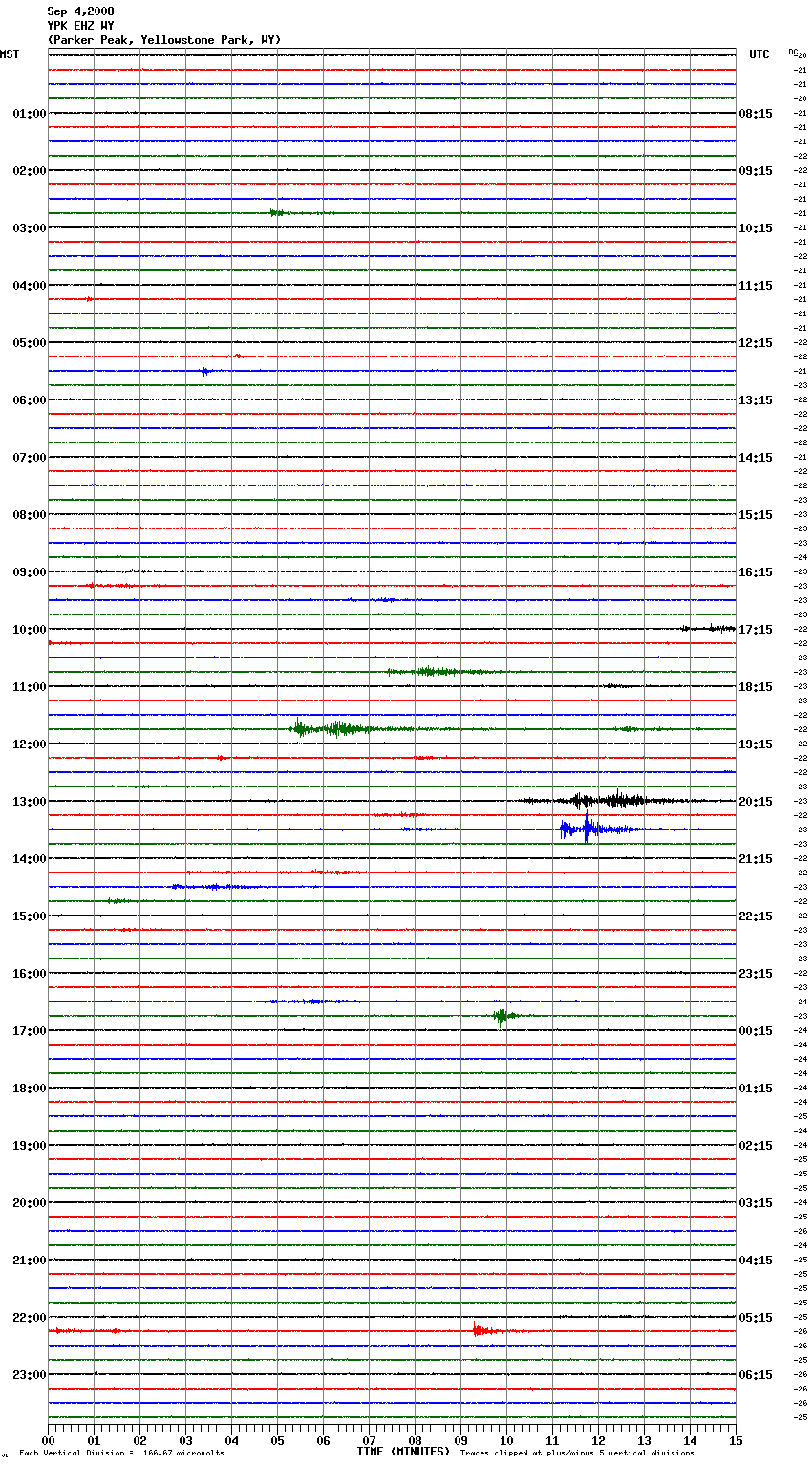Click the black signal at end of 10:00 trace
This screenshot has width=812, height=1466.
(x=708, y=629)
